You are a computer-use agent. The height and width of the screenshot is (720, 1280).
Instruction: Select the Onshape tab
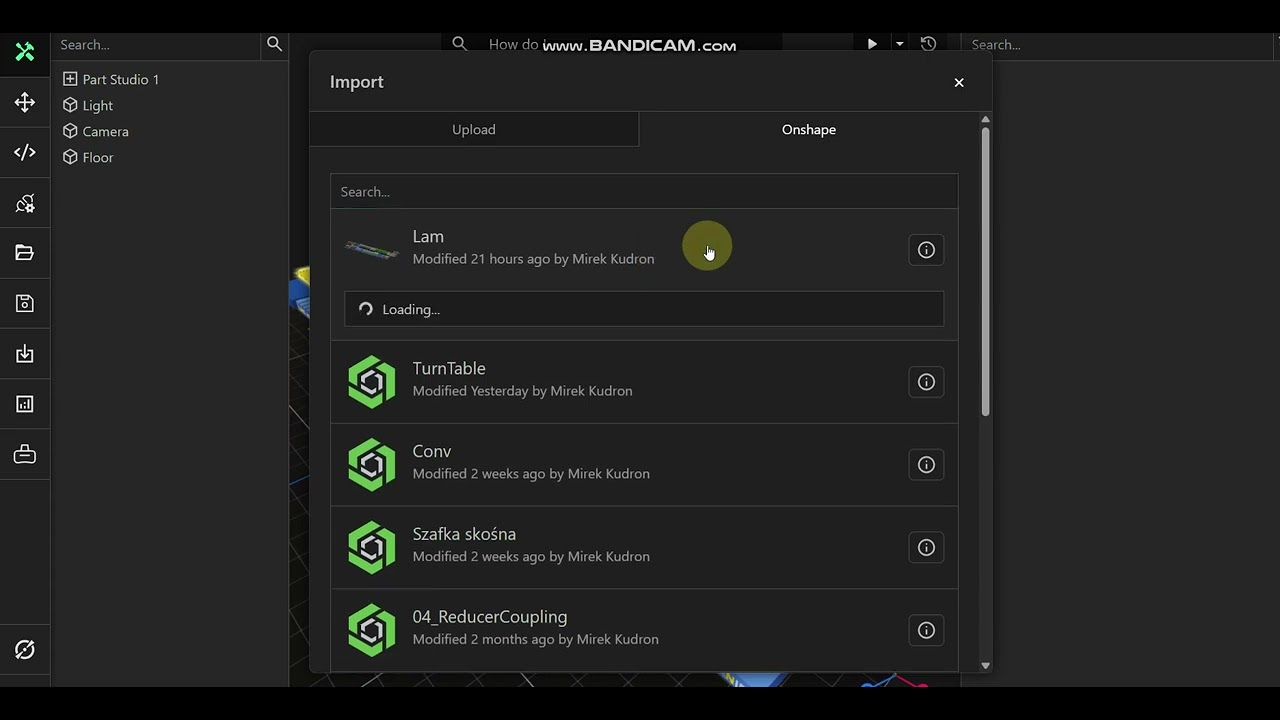tap(808, 130)
